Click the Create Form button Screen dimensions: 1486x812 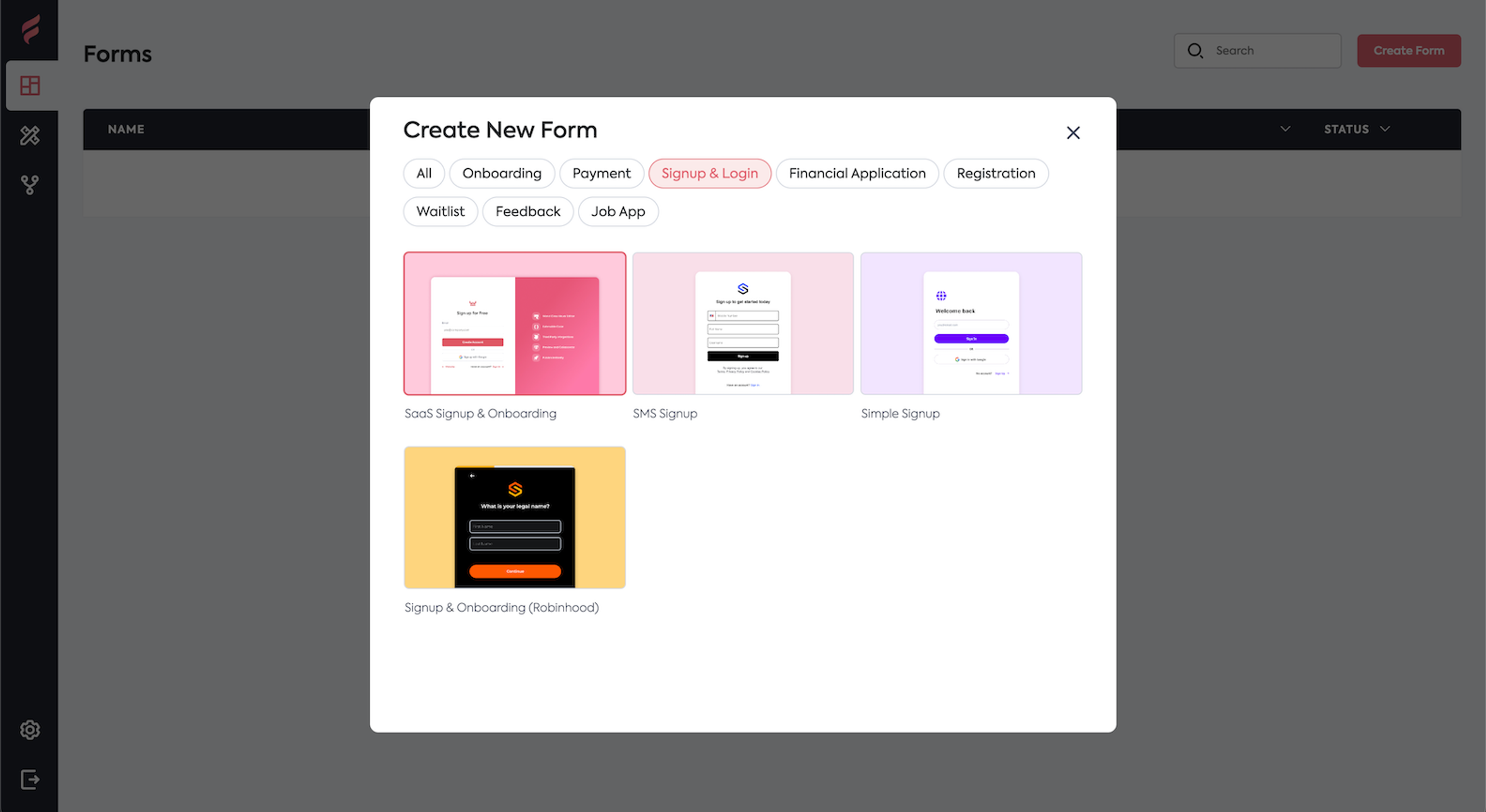click(x=1409, y=50)
